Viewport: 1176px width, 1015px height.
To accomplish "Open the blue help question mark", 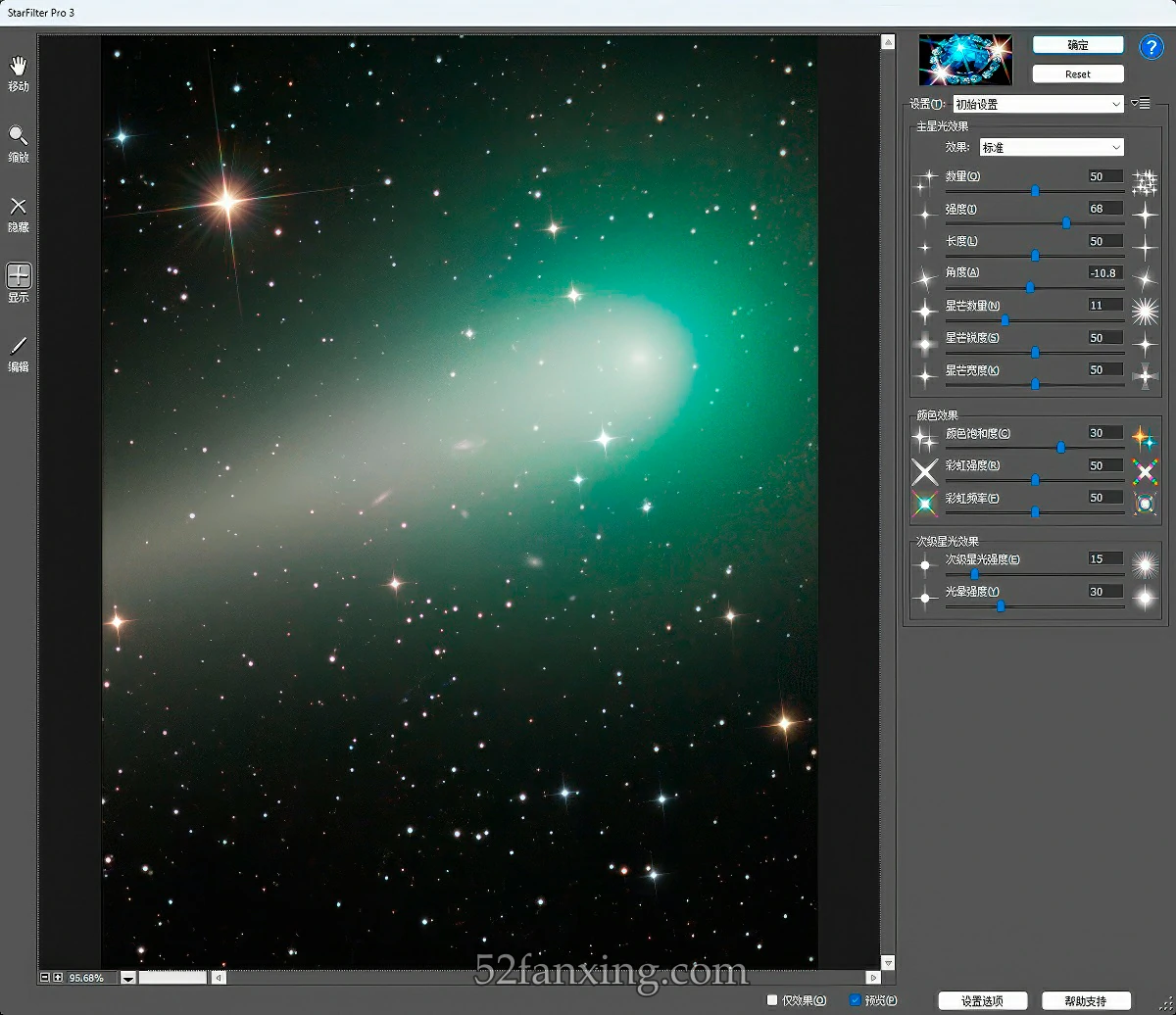I will pyautogui.click(x=1150, y=47).
